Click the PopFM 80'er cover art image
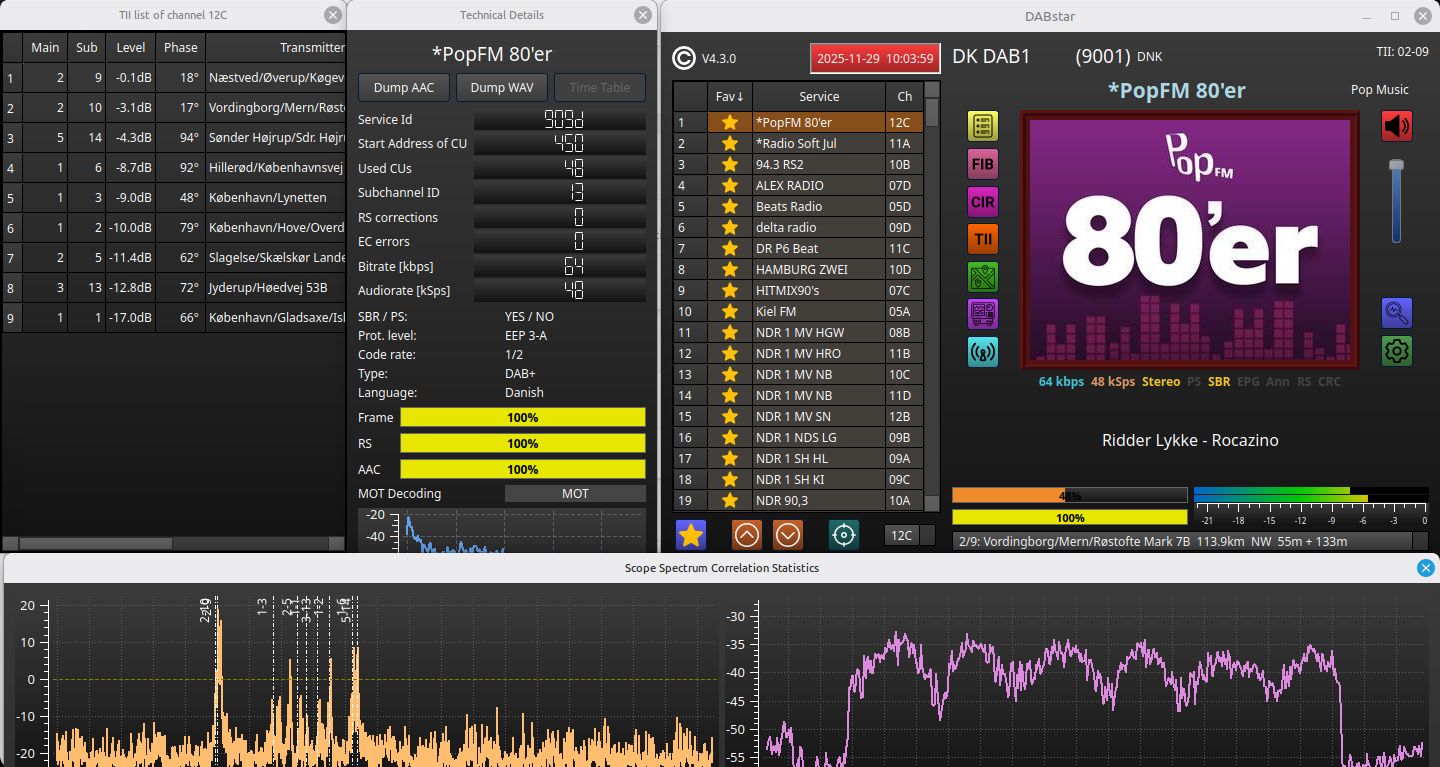Viewport: 1440px width, 767px height. point(1189,240)
